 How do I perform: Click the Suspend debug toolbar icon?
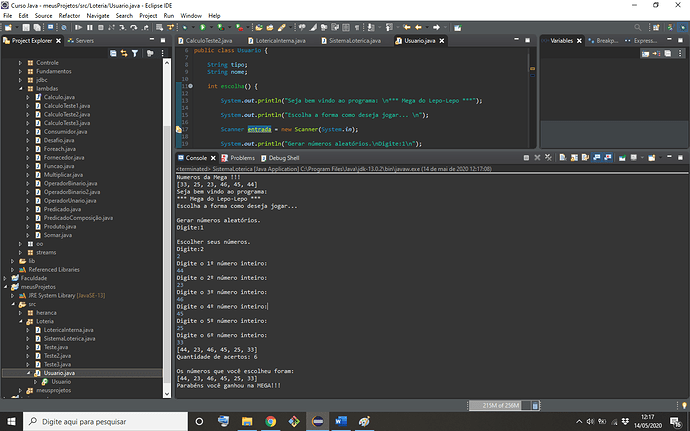click(x=89, y=28)
